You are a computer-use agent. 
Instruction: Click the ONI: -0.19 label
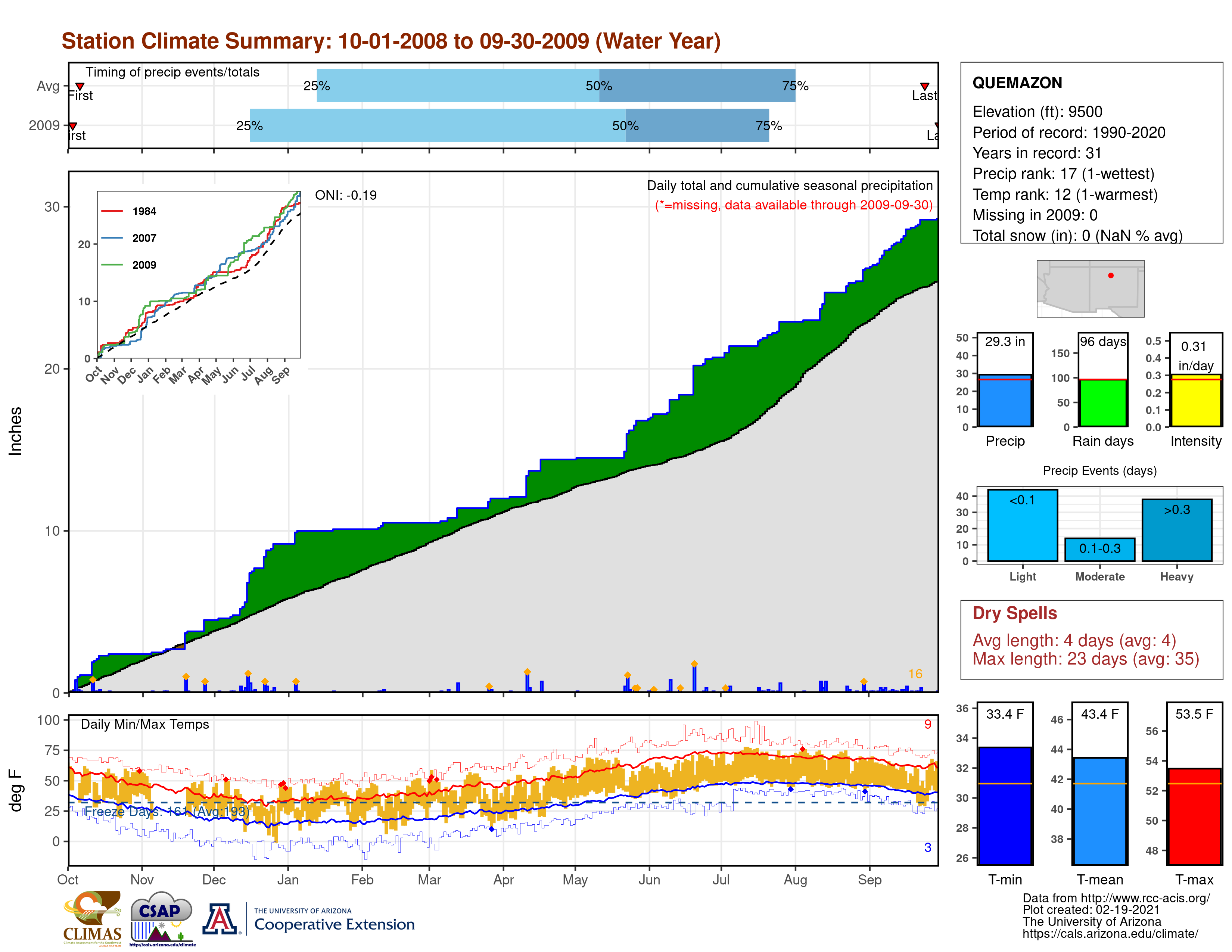[x=346, y=195]
